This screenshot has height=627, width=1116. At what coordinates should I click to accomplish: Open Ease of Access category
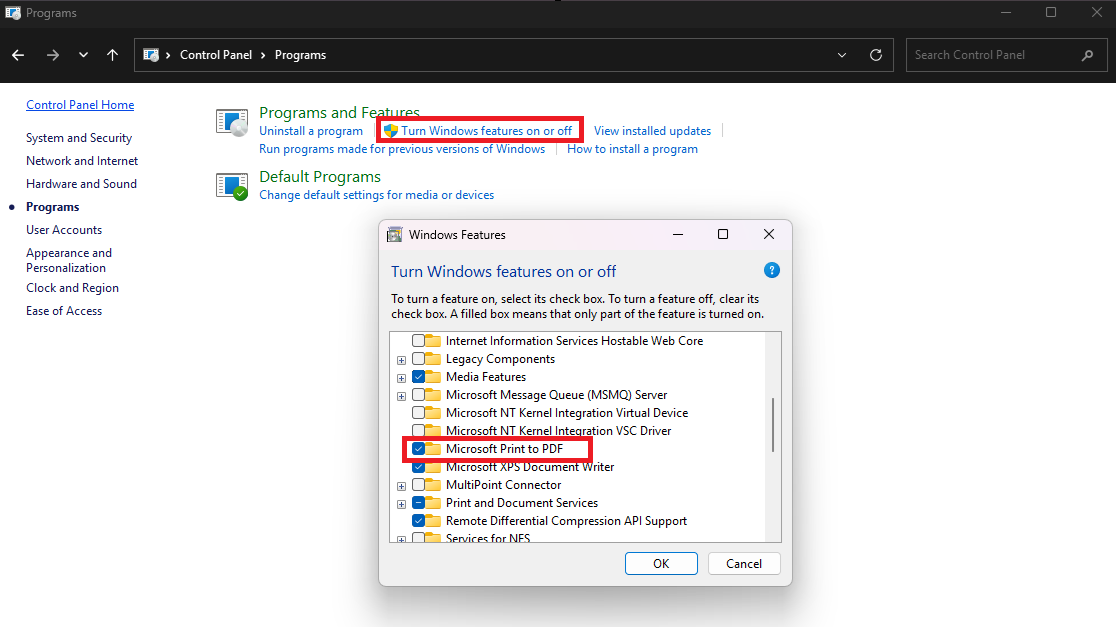click(64, 311)
